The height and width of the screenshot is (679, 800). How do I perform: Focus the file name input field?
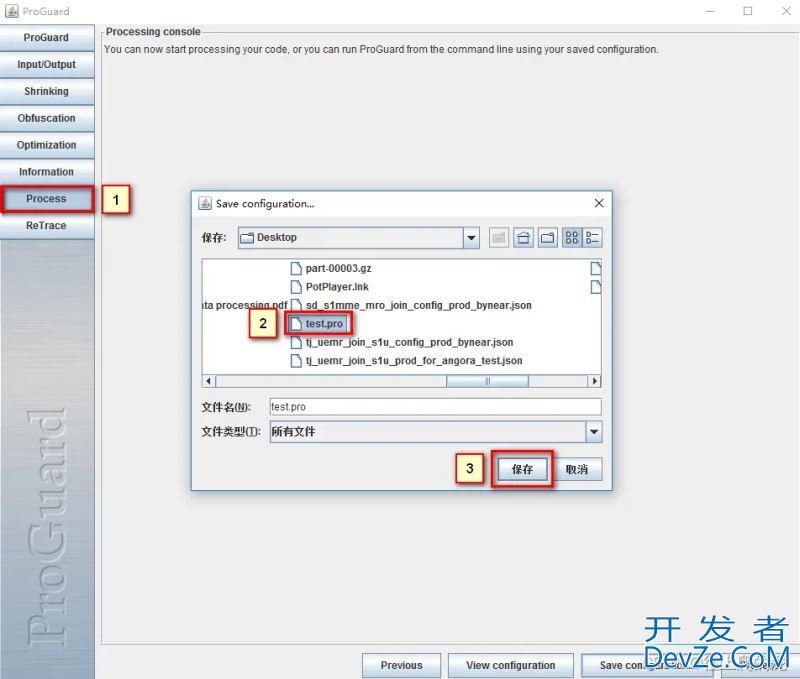coord(435,407)
